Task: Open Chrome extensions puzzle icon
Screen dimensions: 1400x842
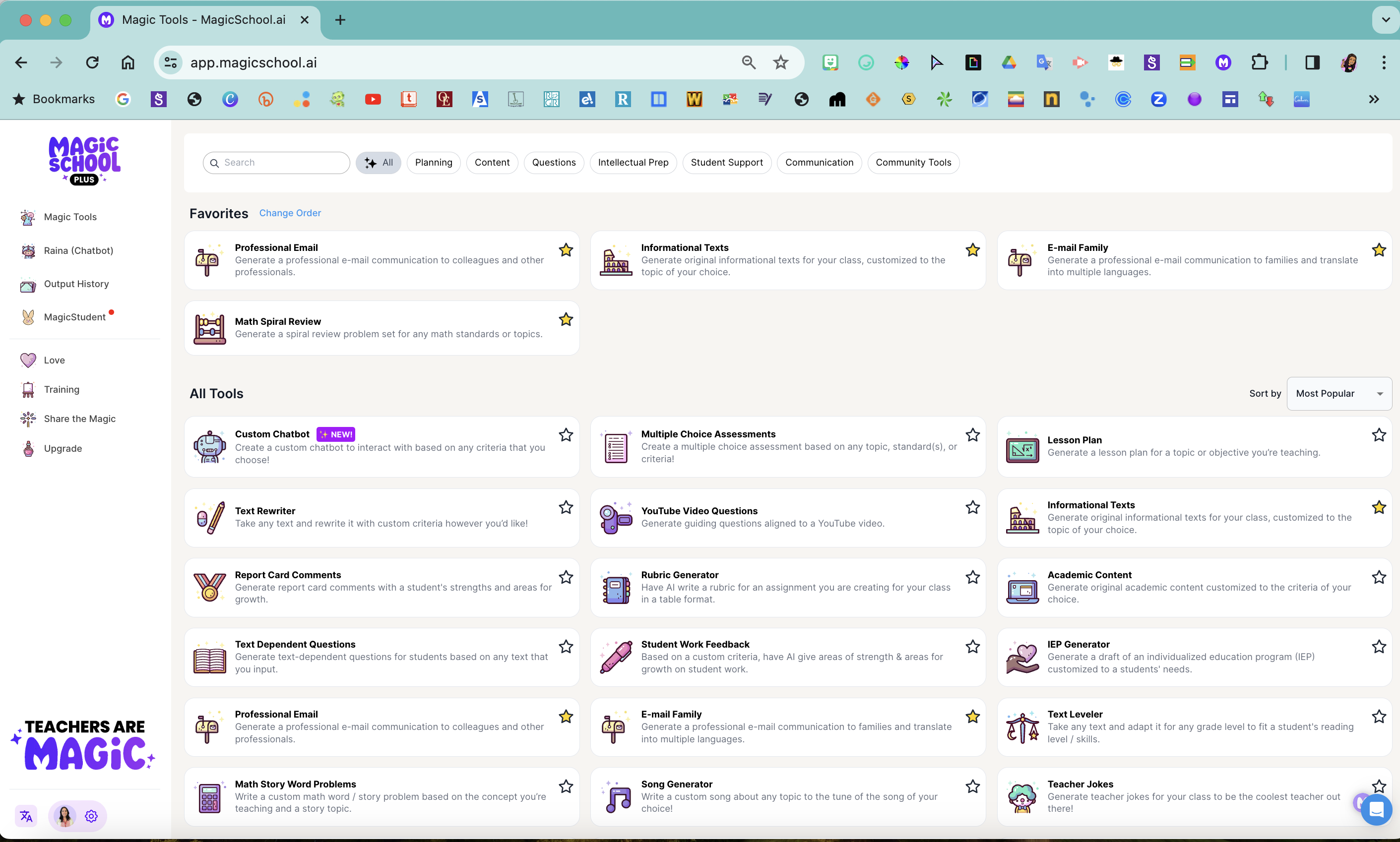Action: point(1259,62)
